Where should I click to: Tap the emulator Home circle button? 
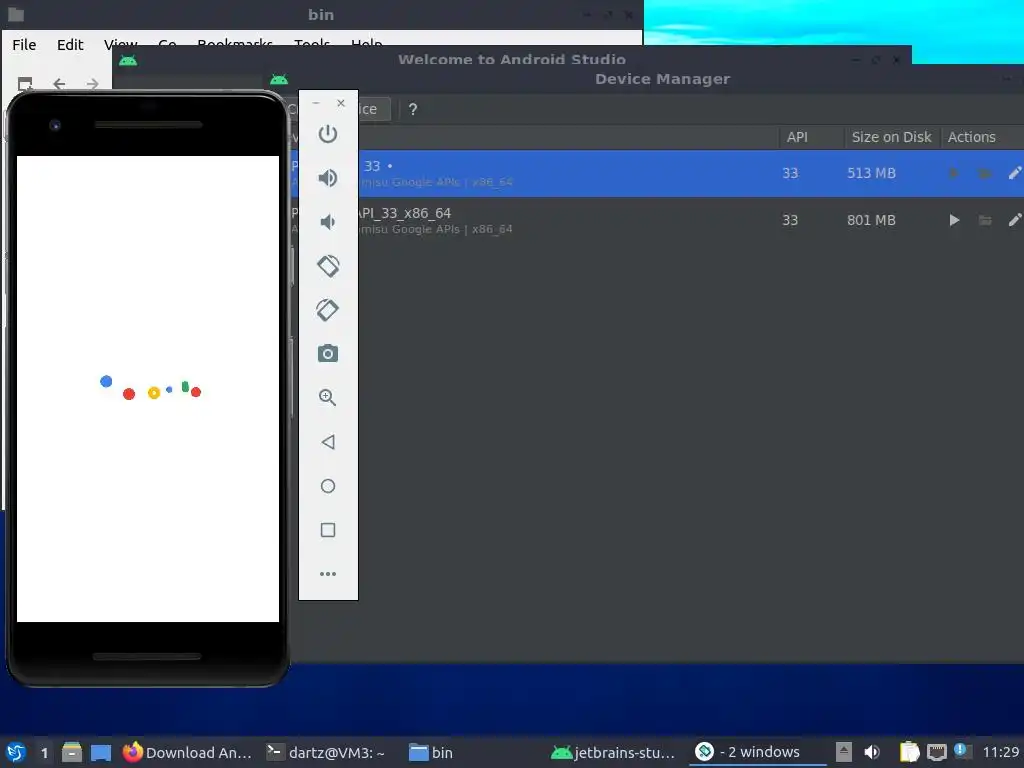point(328,486)
